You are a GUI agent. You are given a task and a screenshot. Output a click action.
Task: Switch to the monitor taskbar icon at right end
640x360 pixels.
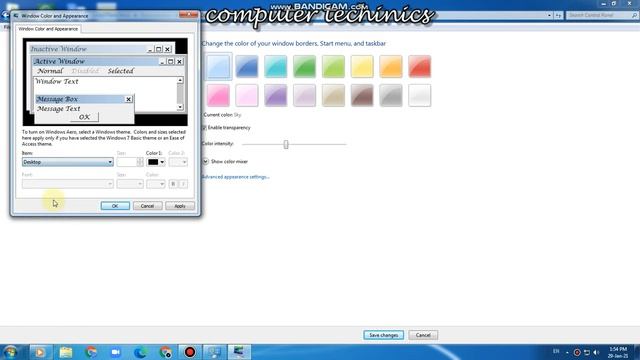[239, 352]
